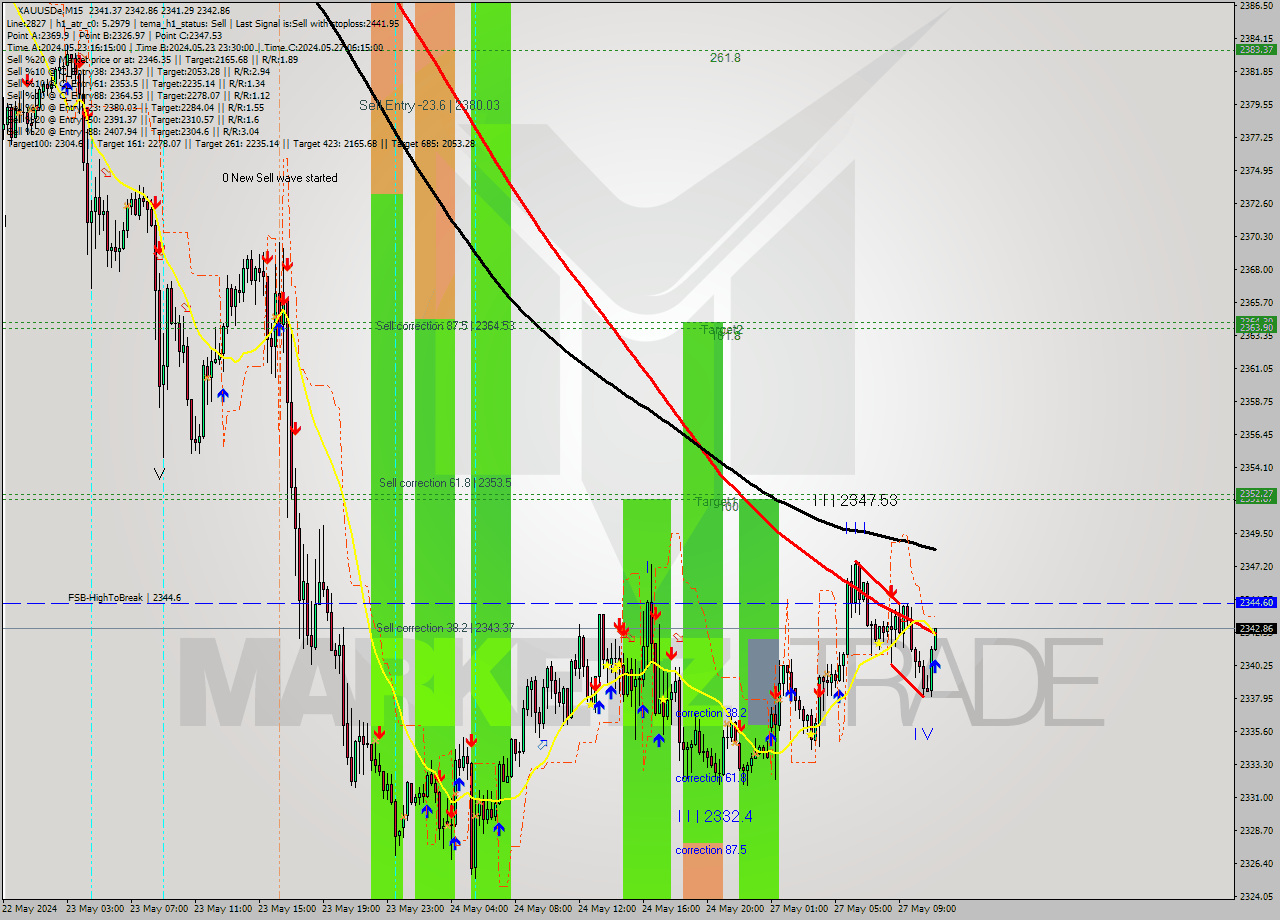
Task: Select the 2331.00 price axis label
Action: tap(1256, 797)
